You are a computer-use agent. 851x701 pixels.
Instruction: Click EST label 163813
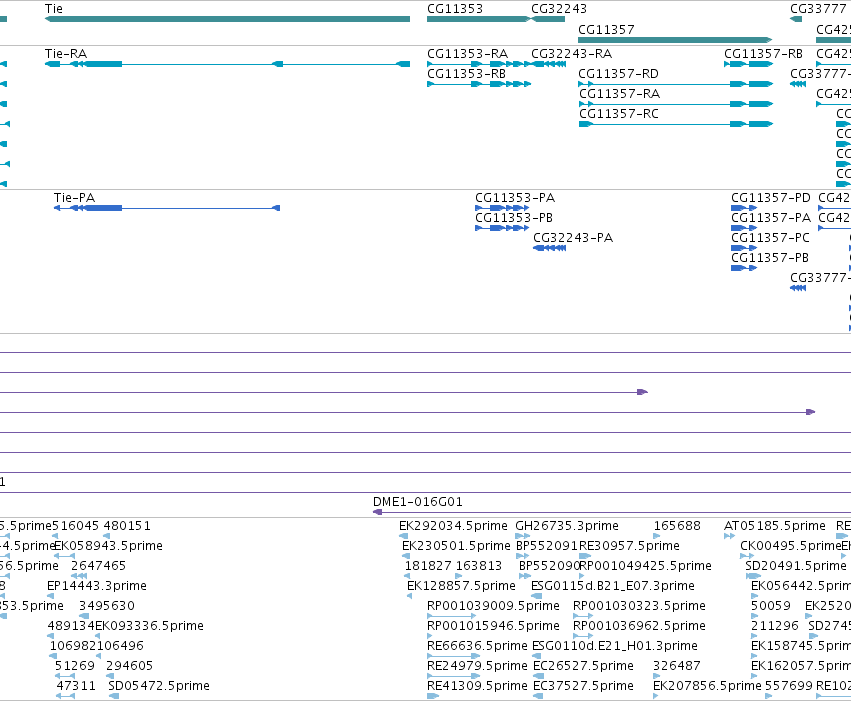point(479,566)
